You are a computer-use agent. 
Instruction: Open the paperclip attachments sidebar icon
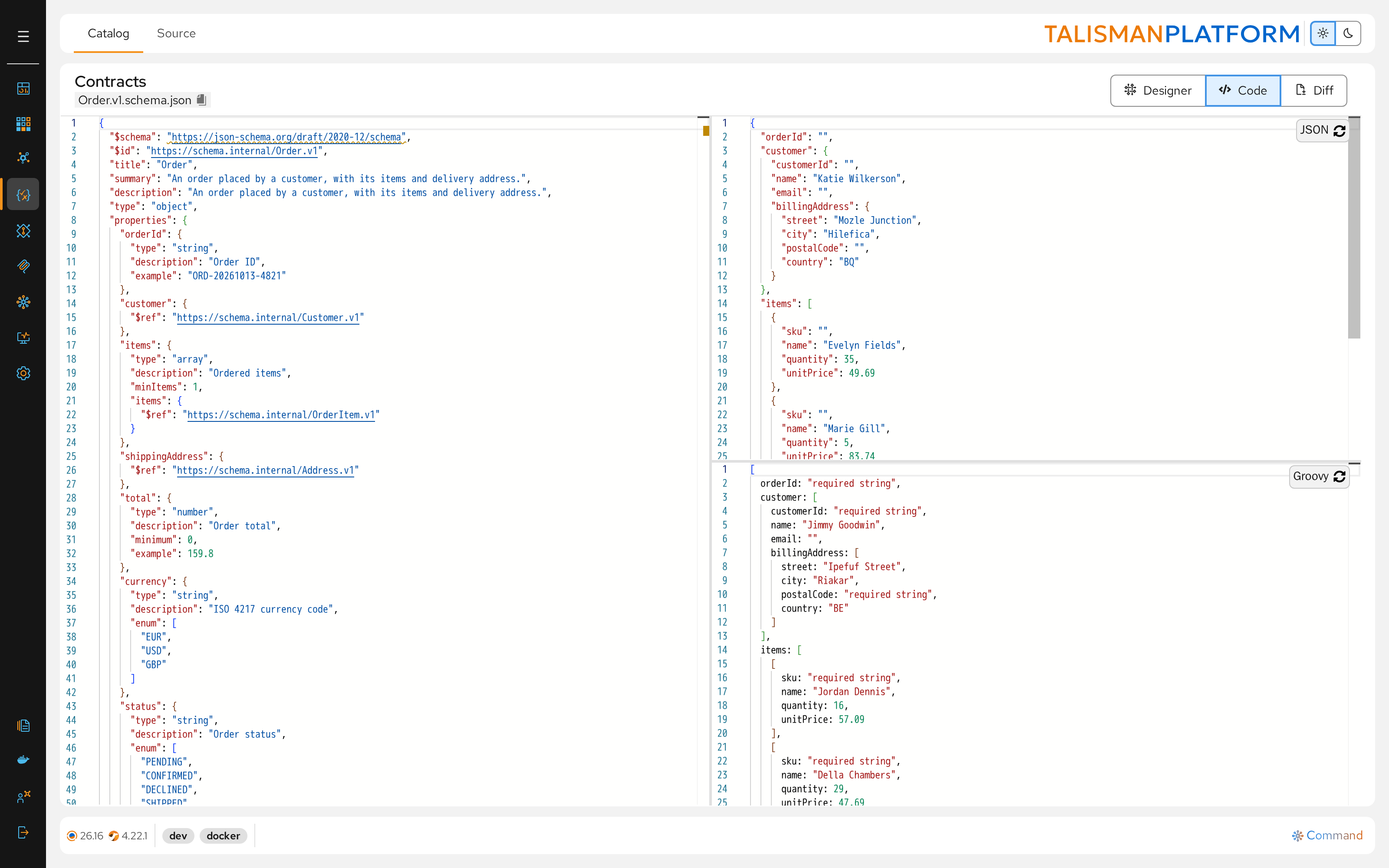(x=23, y=266)
